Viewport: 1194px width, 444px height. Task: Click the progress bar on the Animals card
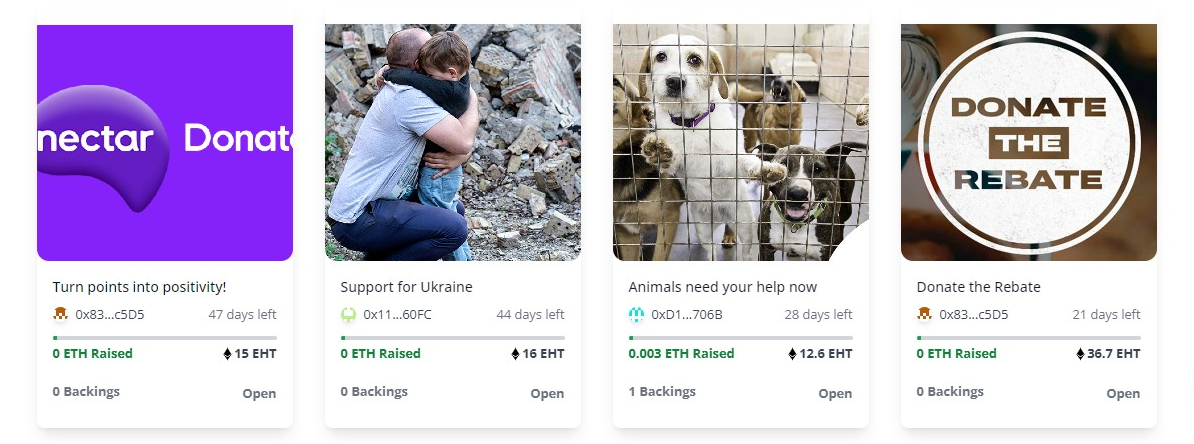tap(741, 337)
